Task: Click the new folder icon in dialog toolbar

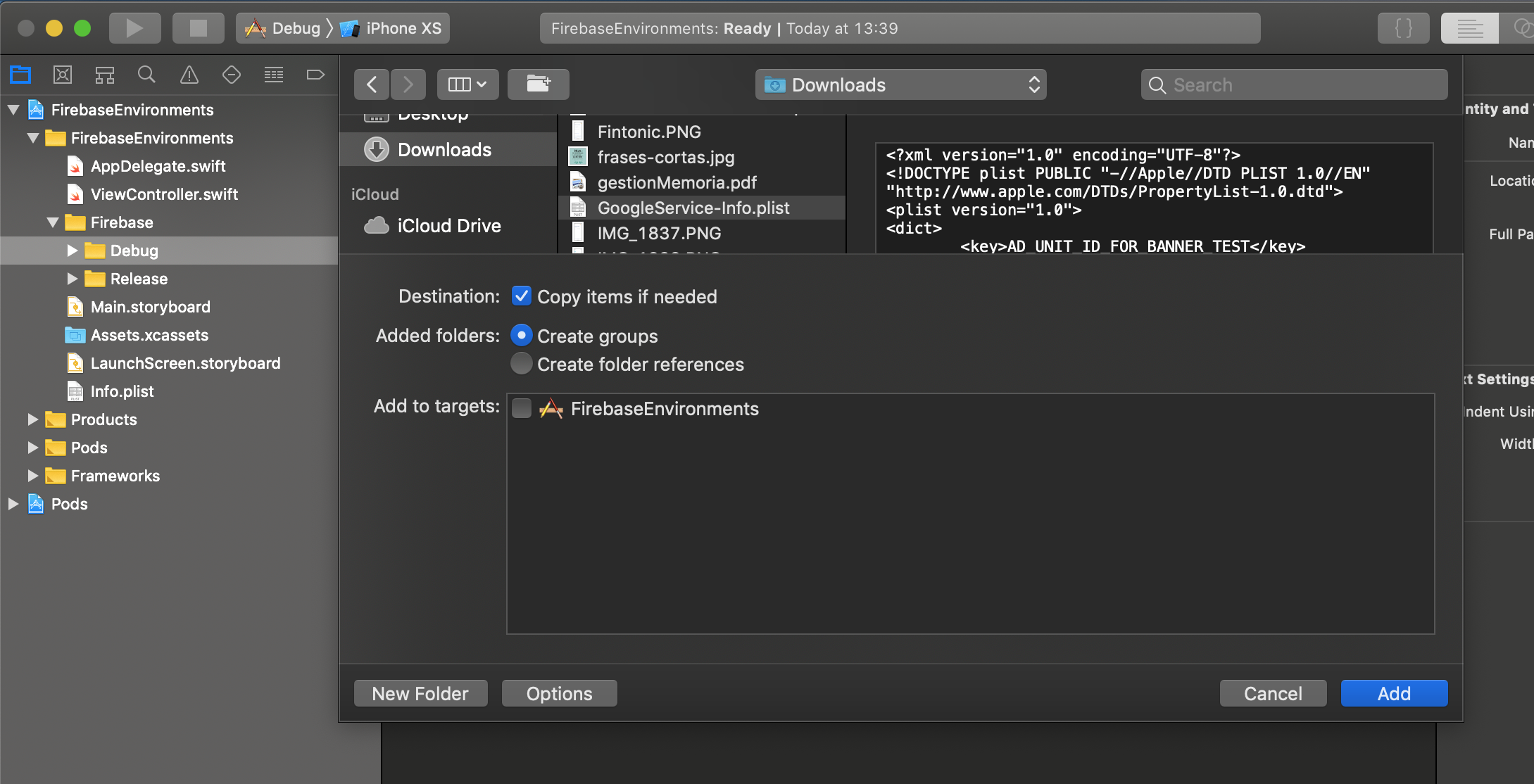Action: pos(538,84)
